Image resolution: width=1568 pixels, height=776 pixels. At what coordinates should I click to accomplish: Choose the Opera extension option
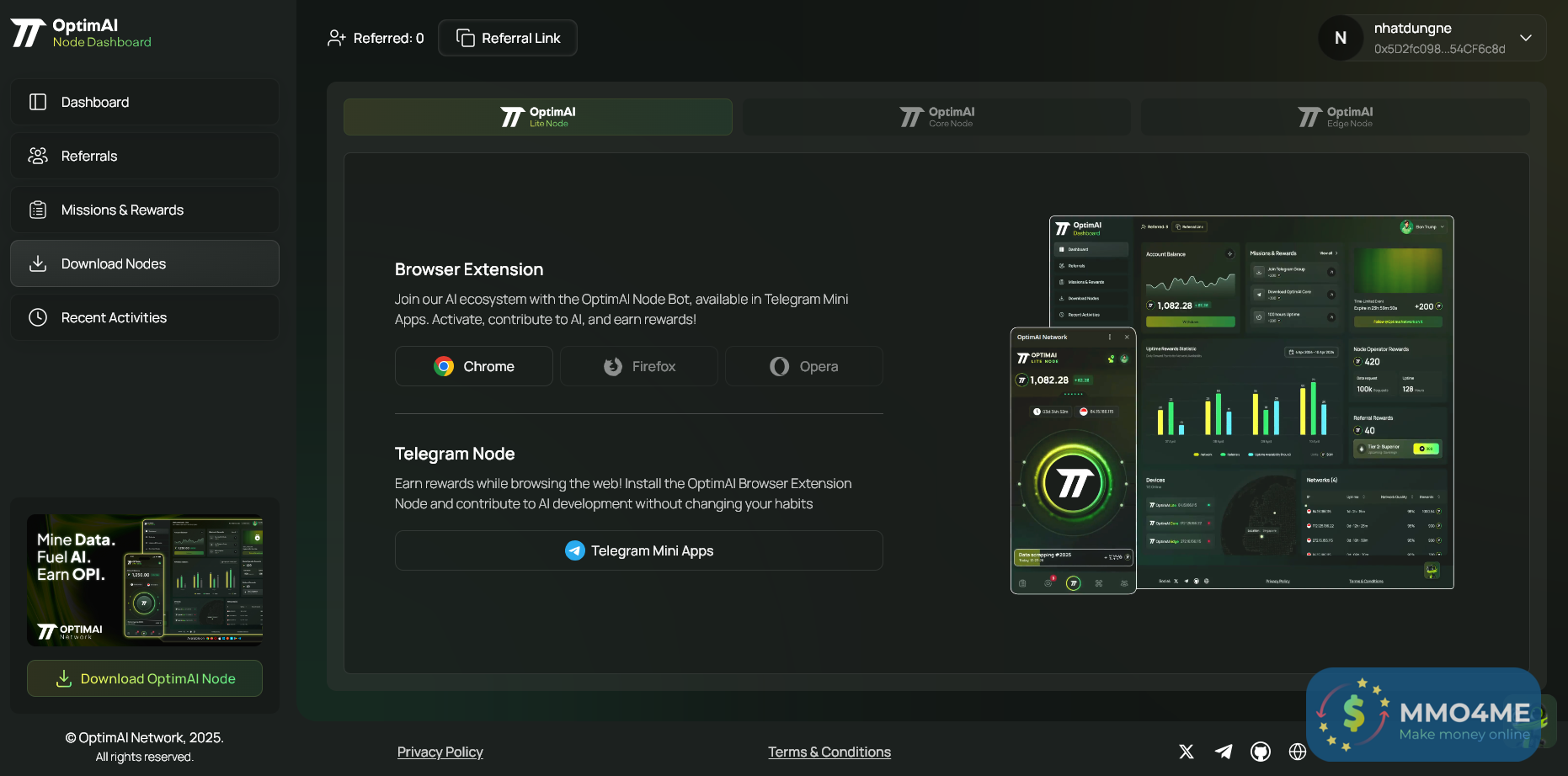tap(804, 366)
